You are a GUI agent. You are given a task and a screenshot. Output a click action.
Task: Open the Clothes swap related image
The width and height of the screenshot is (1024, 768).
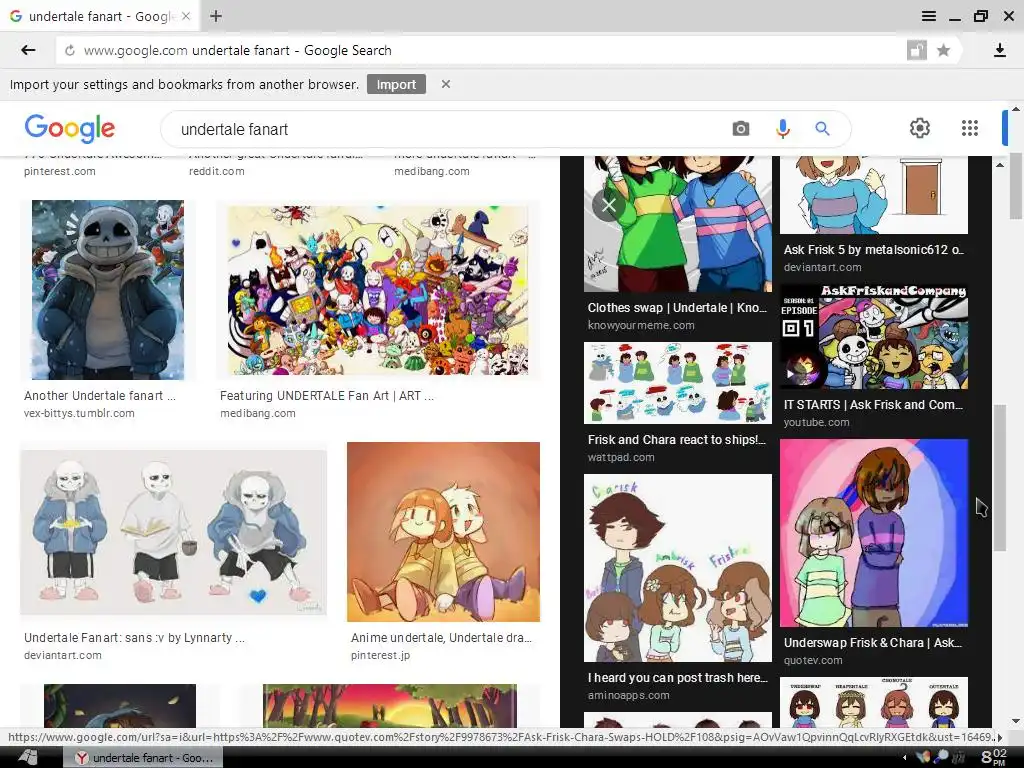(678, 224)
